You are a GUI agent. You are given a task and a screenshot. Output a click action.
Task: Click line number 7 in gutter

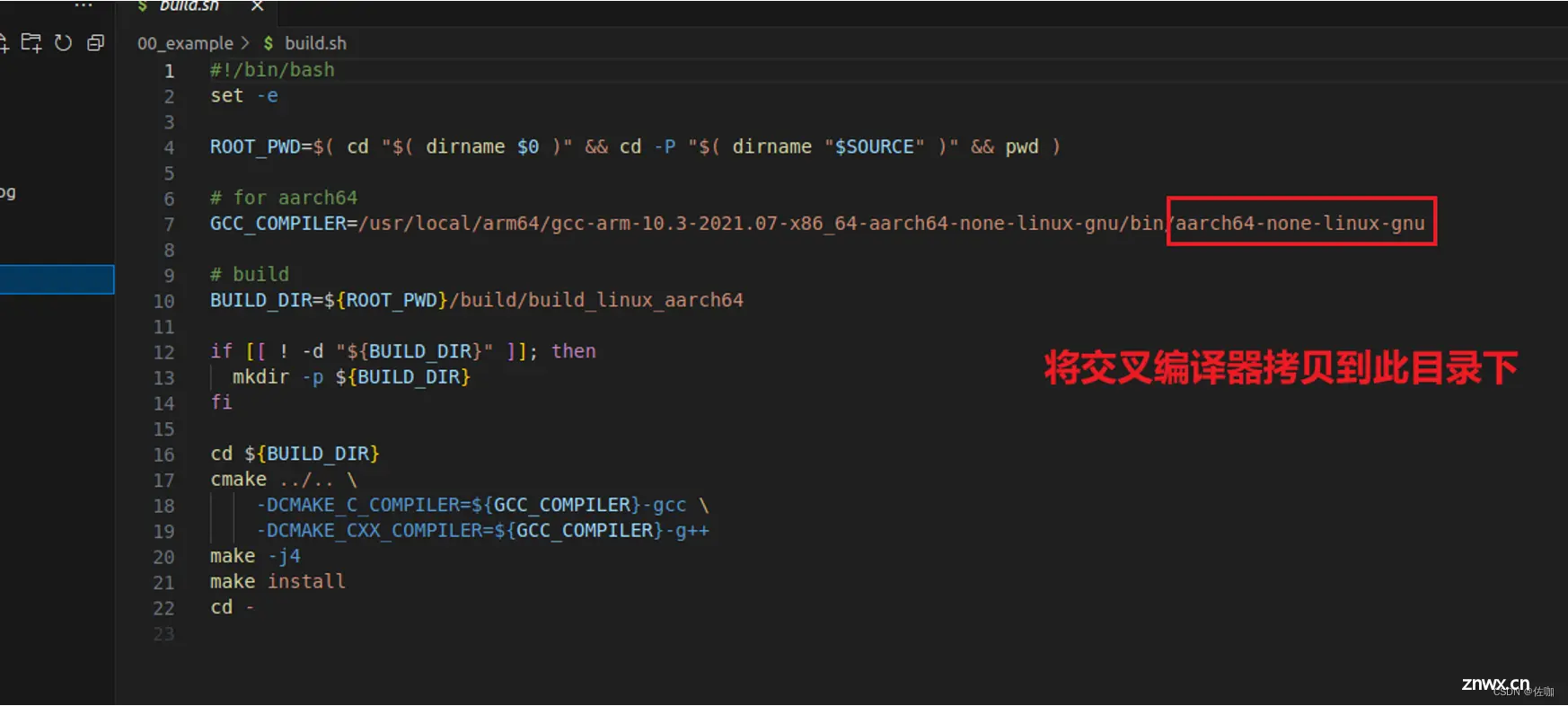[x=169, y=225]
